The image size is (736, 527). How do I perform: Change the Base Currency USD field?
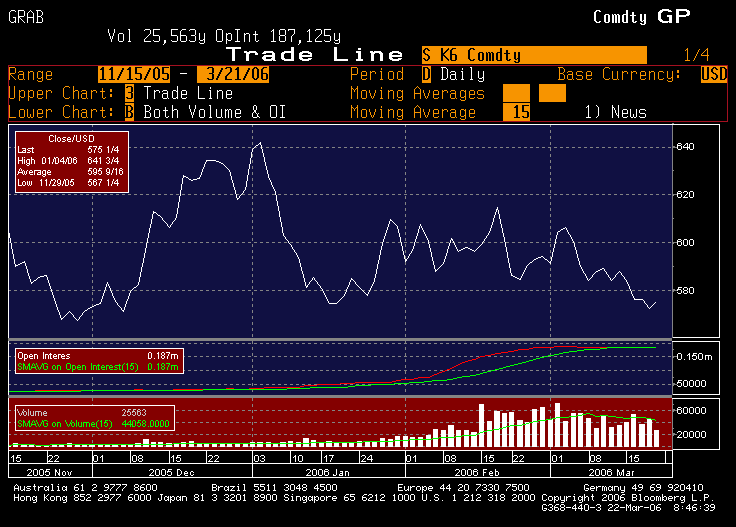[714, 74]
